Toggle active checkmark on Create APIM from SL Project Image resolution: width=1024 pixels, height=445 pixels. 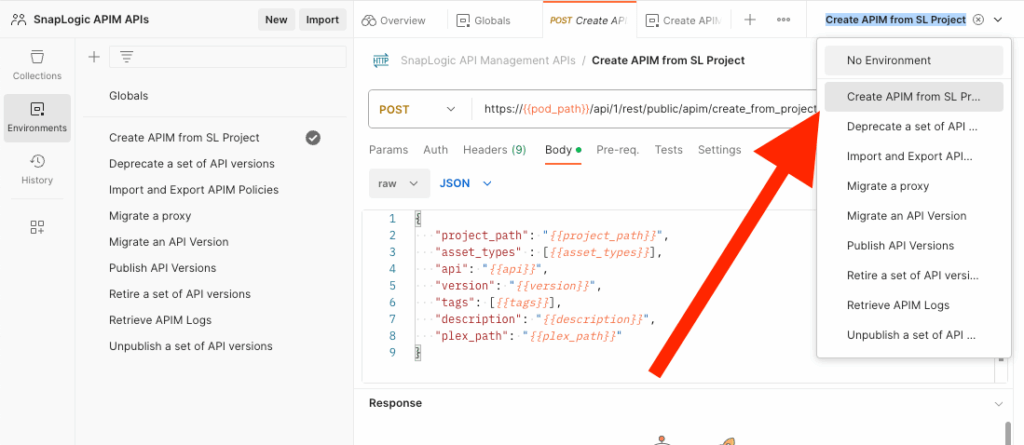point(313,138)
